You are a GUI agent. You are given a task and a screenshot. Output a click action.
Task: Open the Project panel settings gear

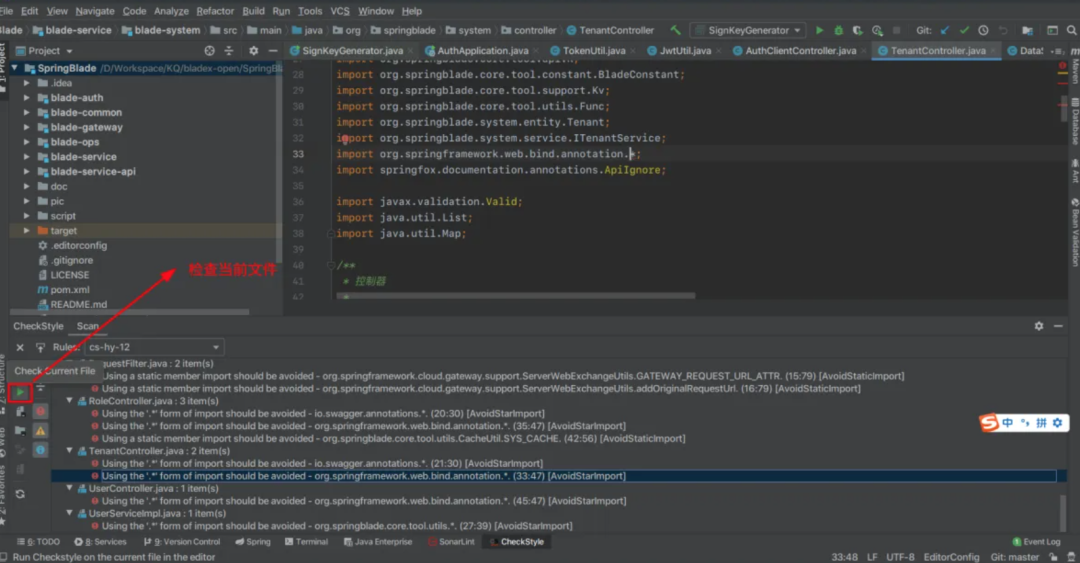[x=253, y=50]
